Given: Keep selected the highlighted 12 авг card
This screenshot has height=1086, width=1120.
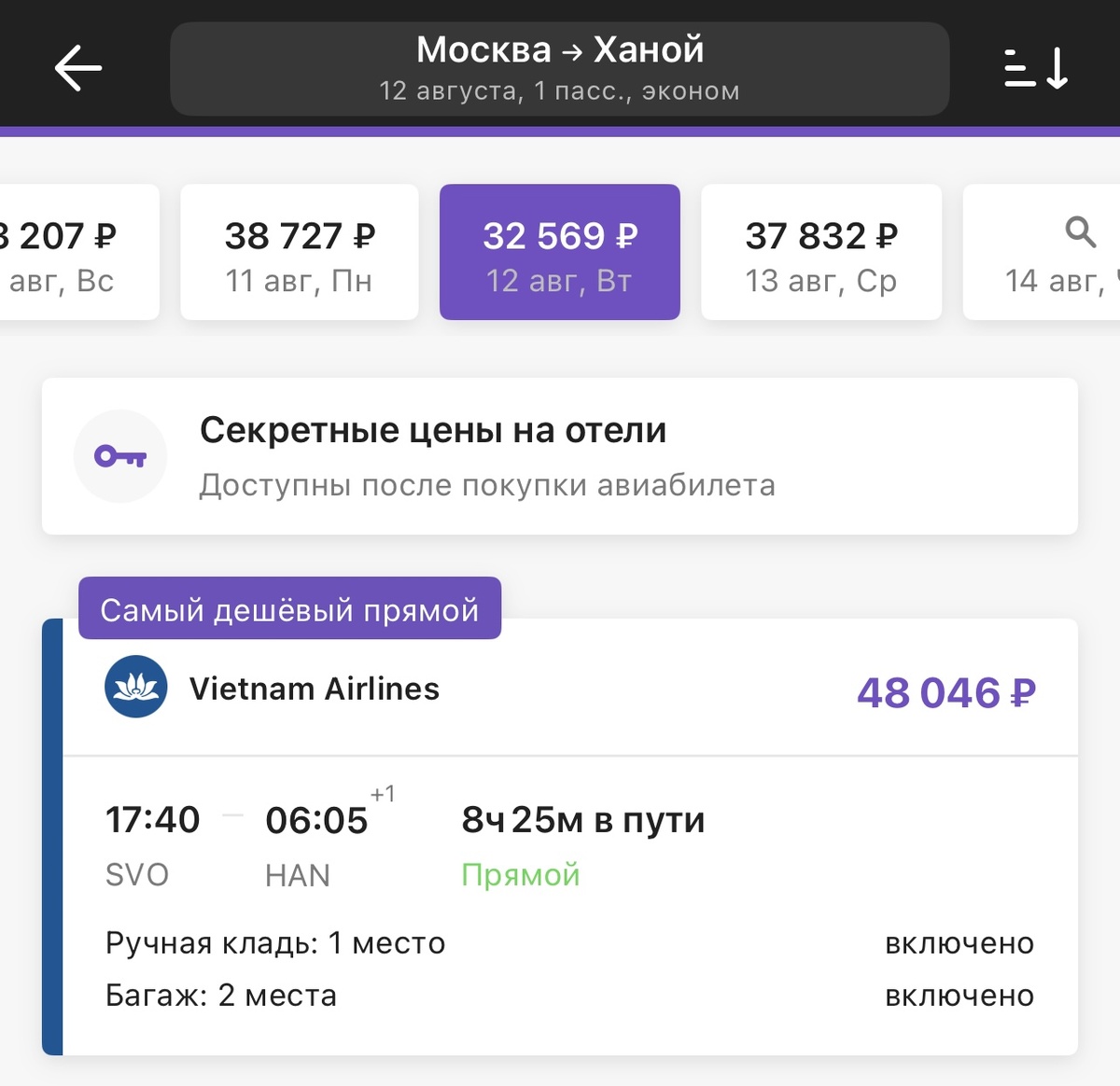Looking at the screenshot, I should [x=559, y=252].
